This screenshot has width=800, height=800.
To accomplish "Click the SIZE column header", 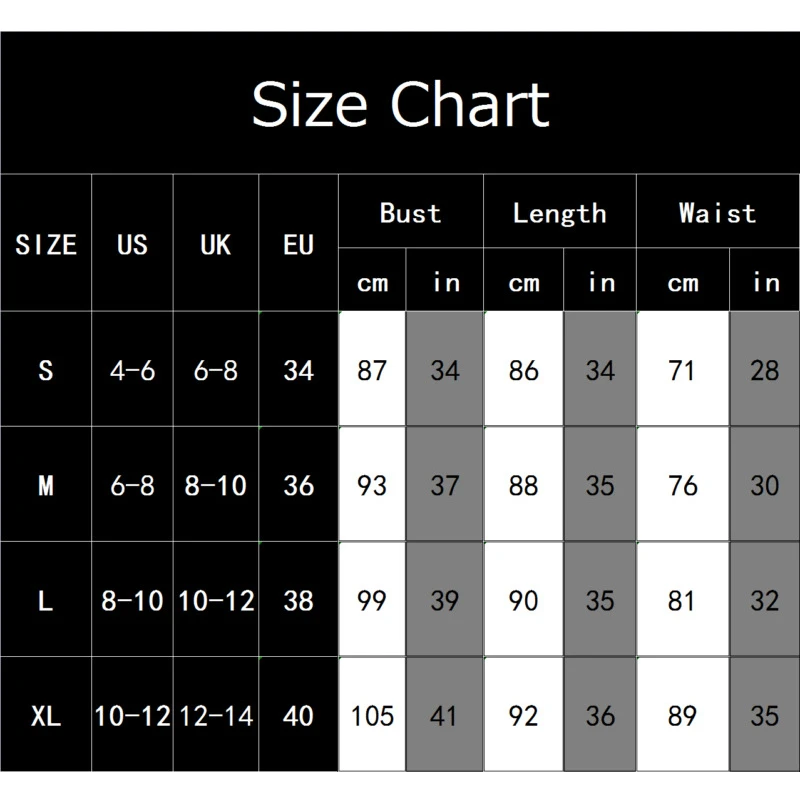I will pyautogui.click(x=46, y=244).
